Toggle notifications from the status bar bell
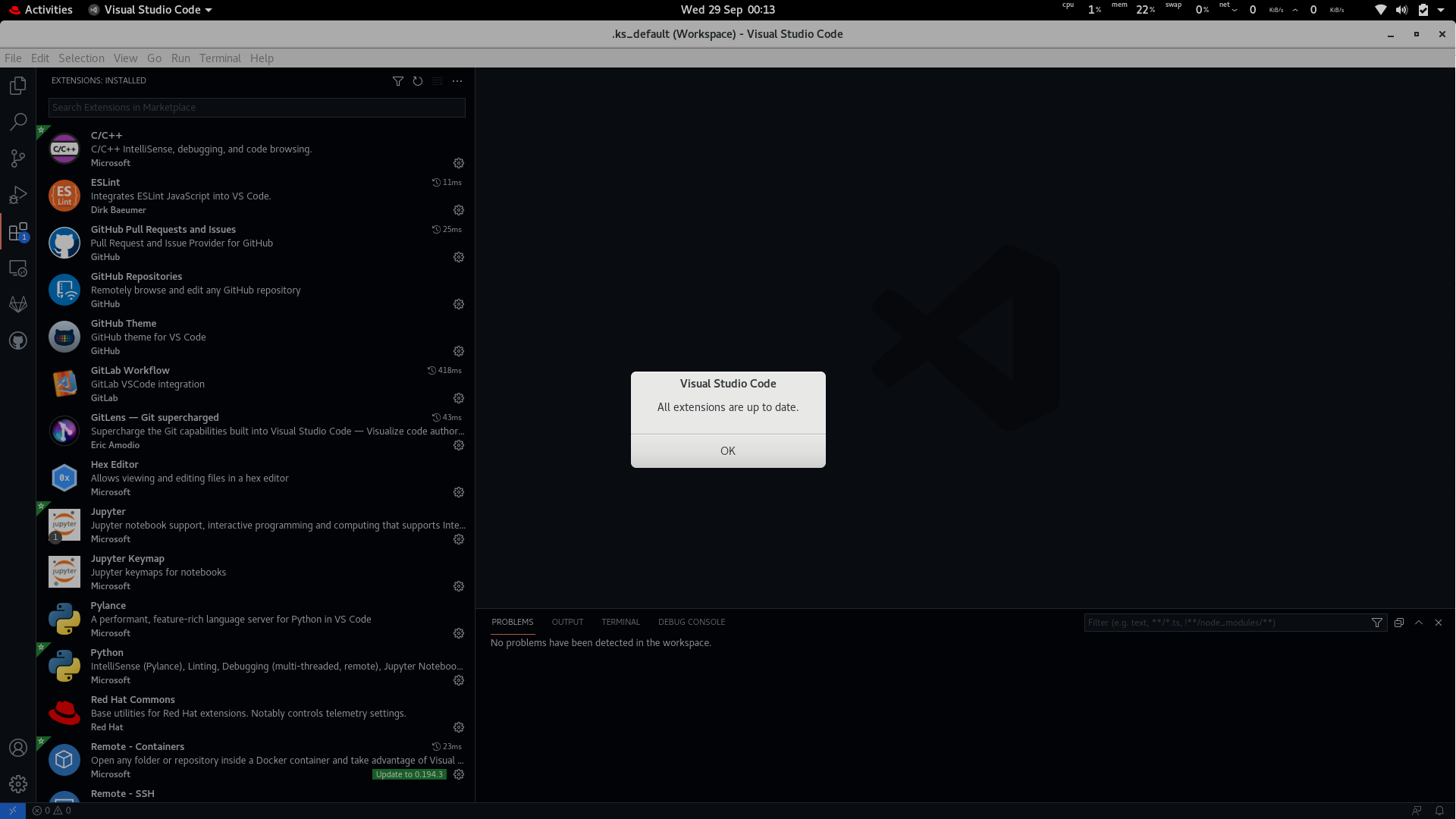This screenshot has width=1456, height=819. click(x=1439, y=810)
